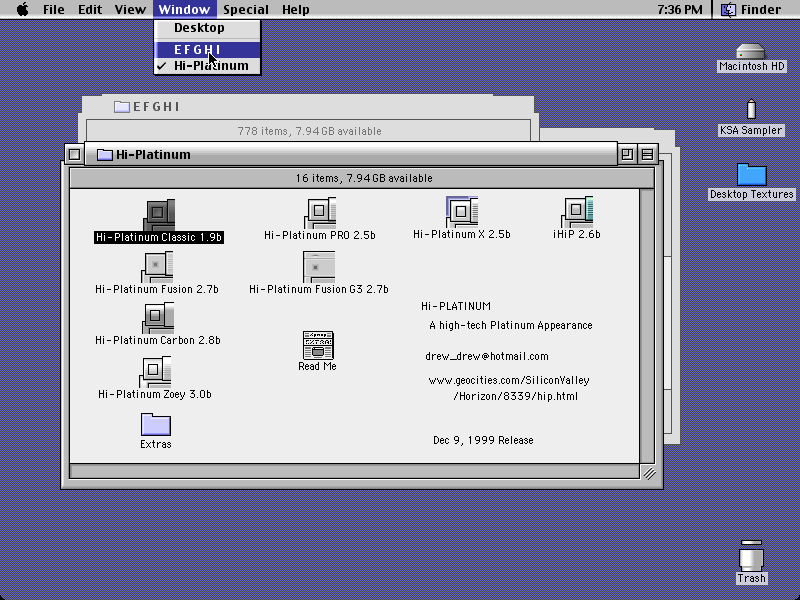Open the Edit menu

click(90, 9)
